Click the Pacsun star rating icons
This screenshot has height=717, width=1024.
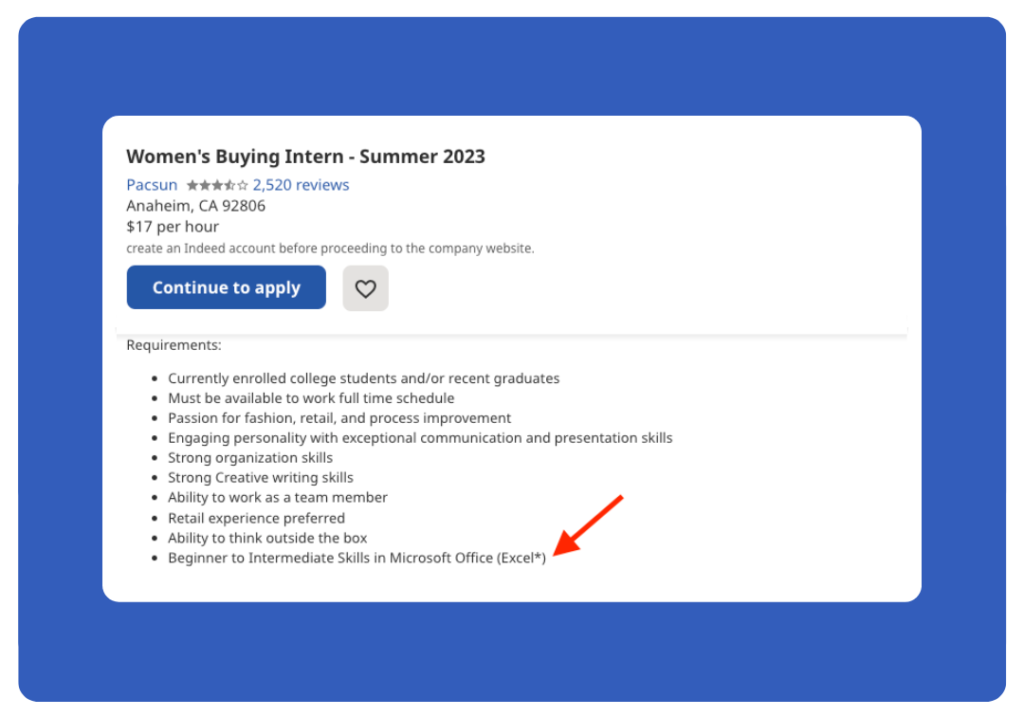[217, 185]
